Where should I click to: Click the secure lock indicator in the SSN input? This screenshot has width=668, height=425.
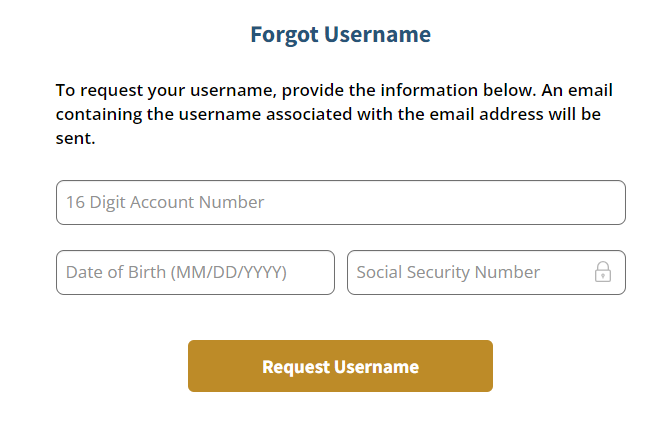[603, 272]
